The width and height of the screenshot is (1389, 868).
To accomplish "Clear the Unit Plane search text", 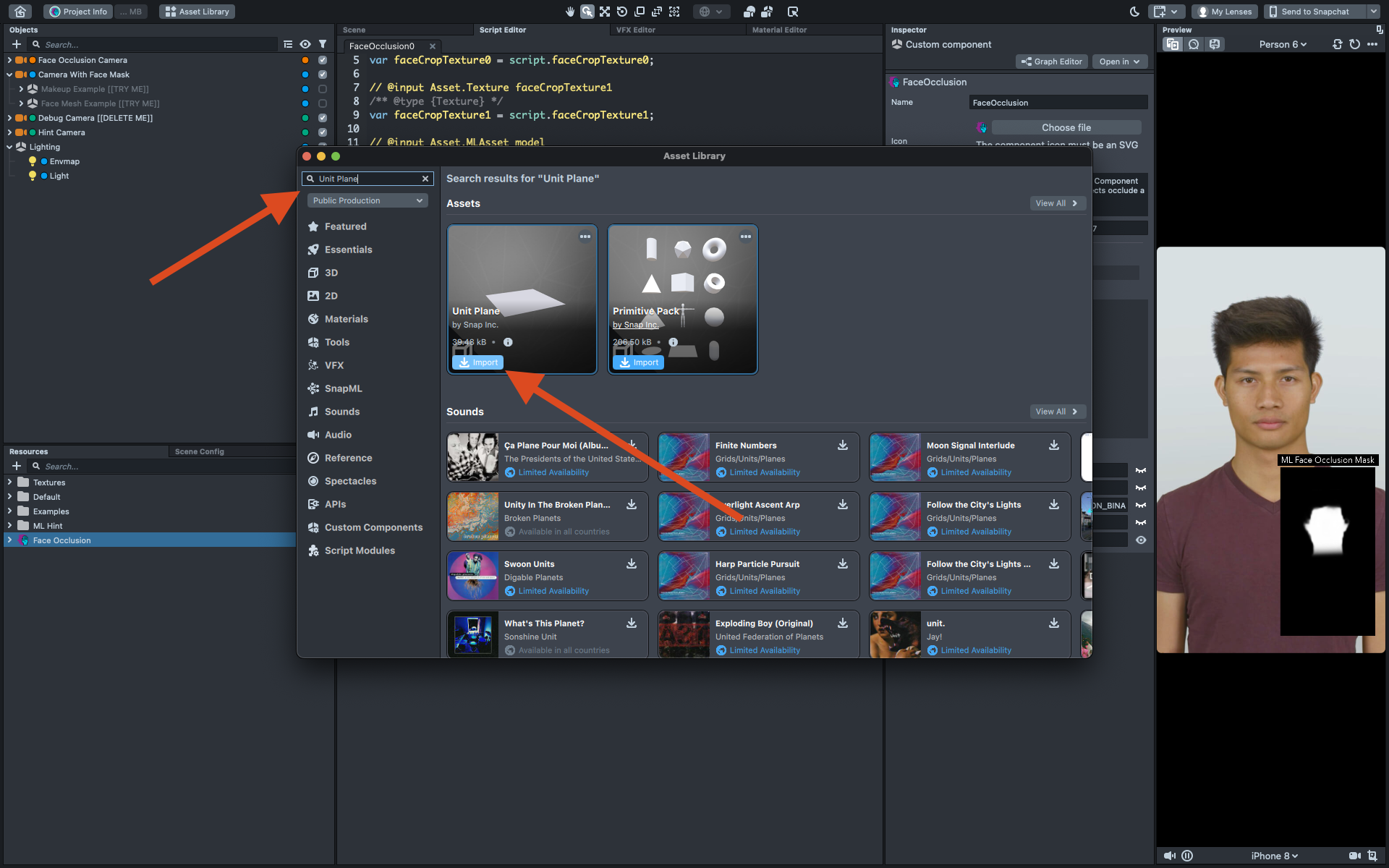I will (425, 179).
